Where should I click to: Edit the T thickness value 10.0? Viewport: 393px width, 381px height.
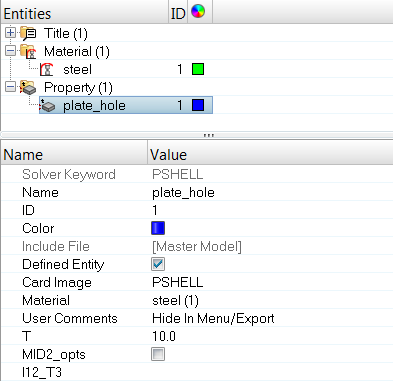[164, 336]
